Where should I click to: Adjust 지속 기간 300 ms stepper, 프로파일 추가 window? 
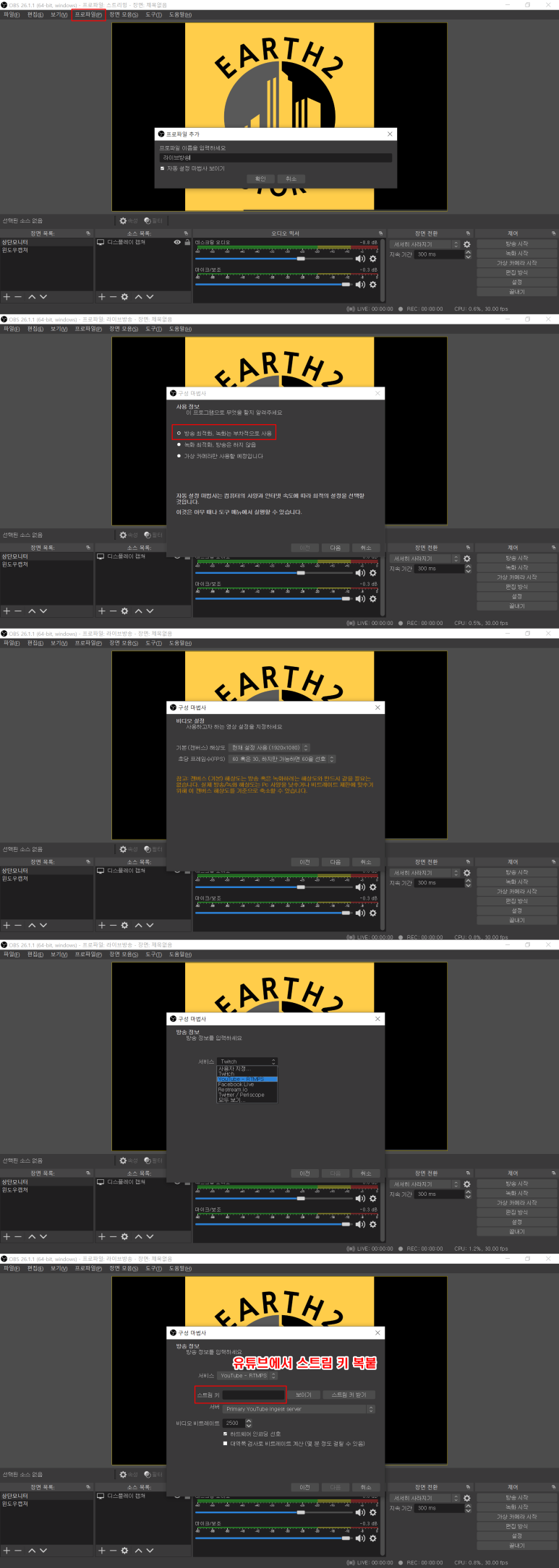pyautogui.click(x=468, y=254)
